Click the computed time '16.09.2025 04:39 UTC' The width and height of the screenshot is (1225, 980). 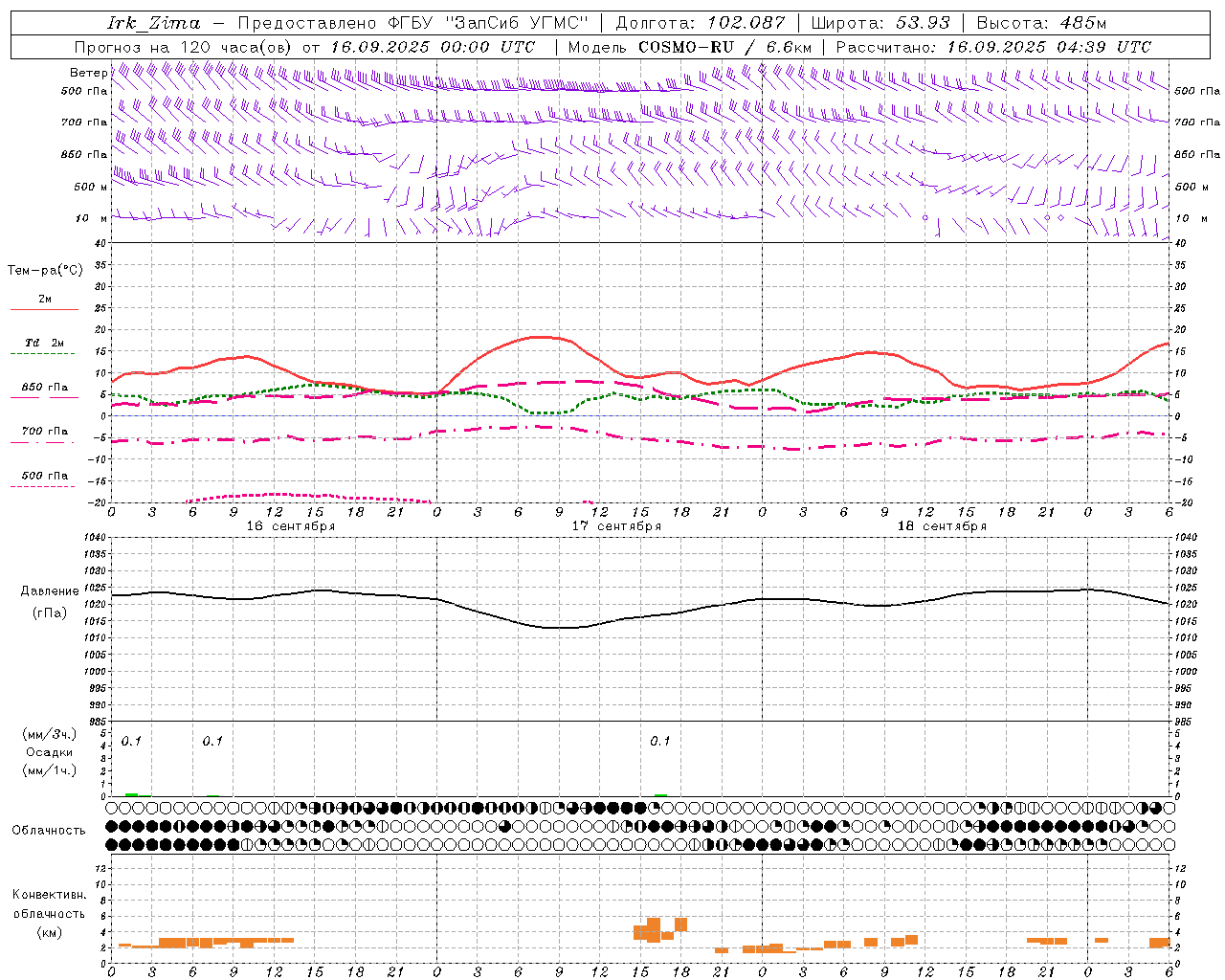[1049, 47]
